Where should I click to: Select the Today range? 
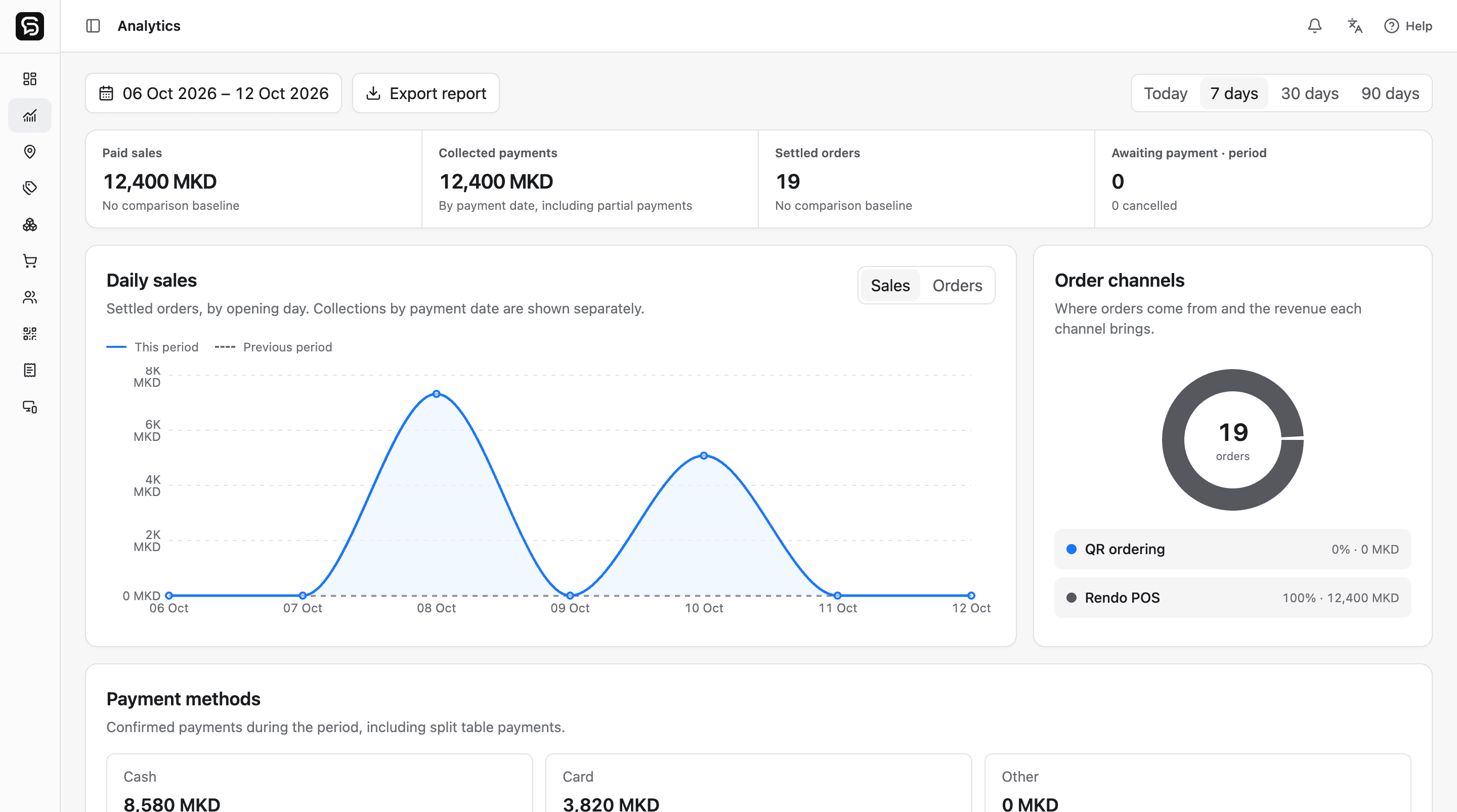click(x=1165, y=94)
